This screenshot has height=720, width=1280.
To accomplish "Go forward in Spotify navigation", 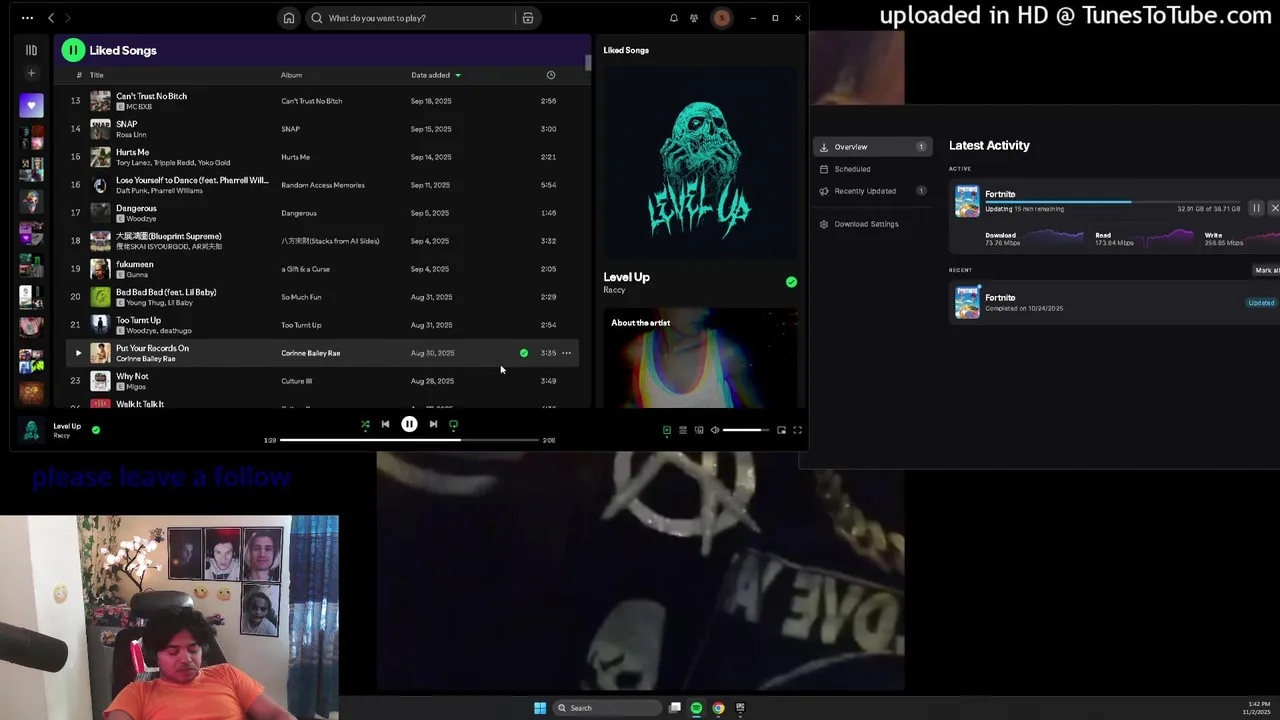I will (68, 18).
